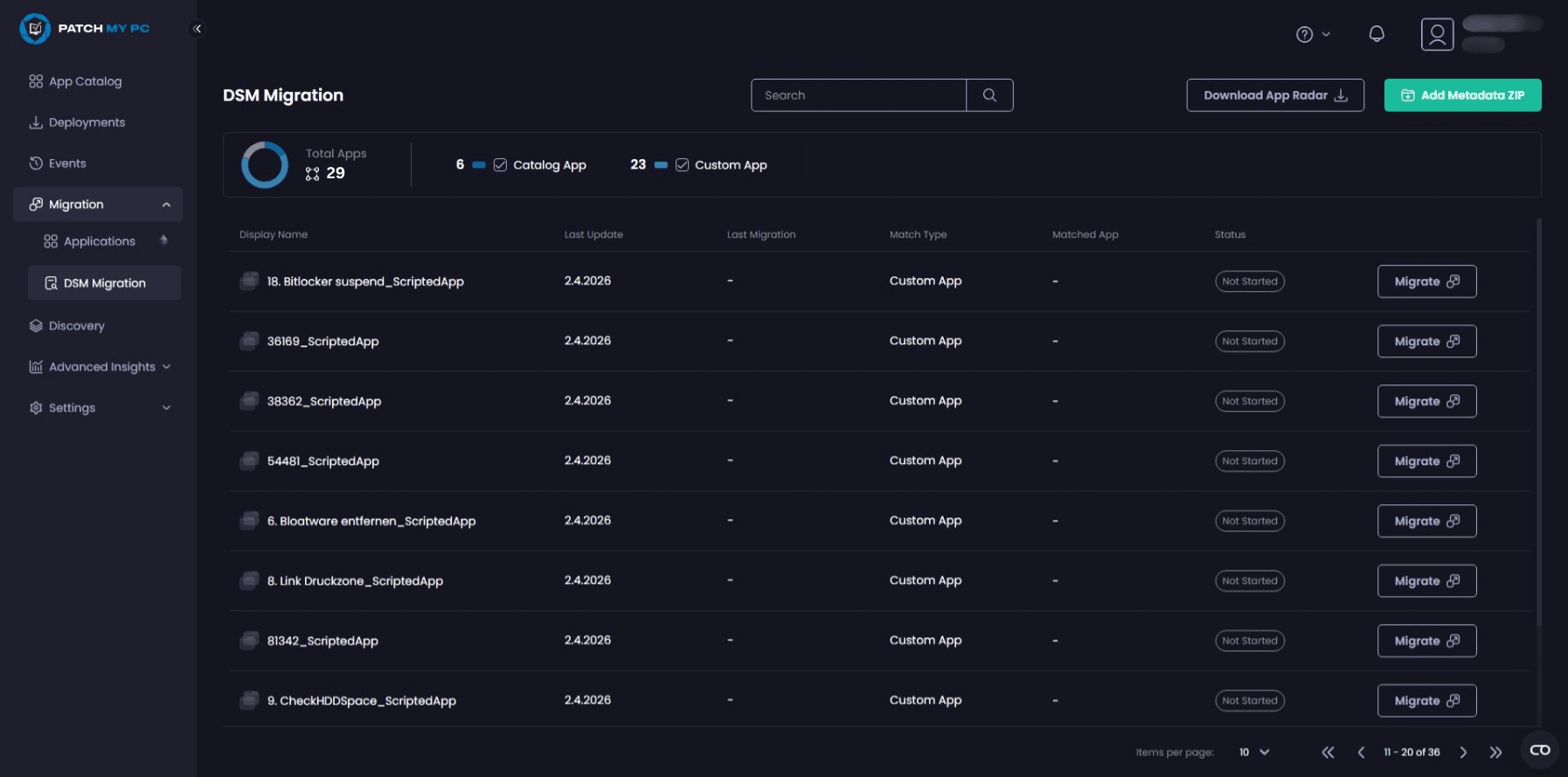This screenshot has height=777, width=1568.
Task: Go to the first page of results
Action: pyautogui.click(x=1328, y=752)
